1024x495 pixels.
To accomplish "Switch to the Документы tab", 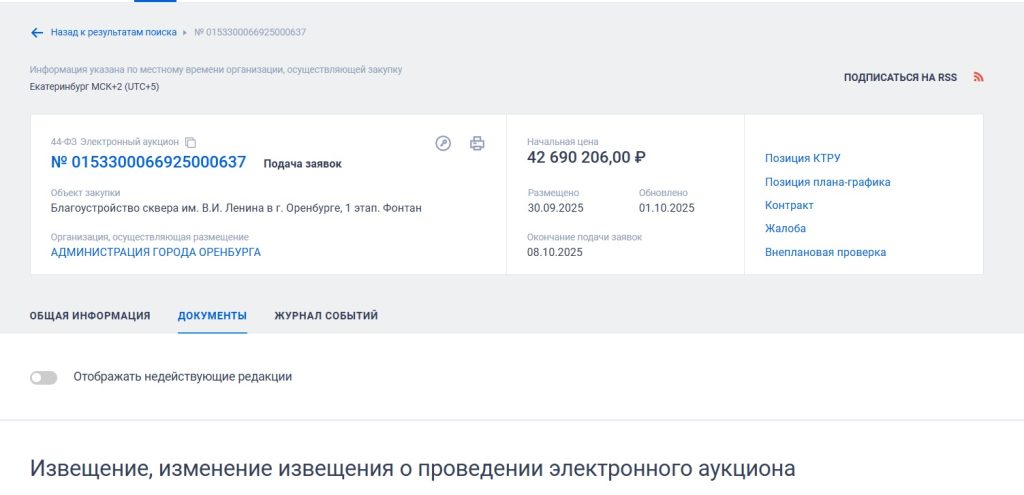I will point(212,316).
